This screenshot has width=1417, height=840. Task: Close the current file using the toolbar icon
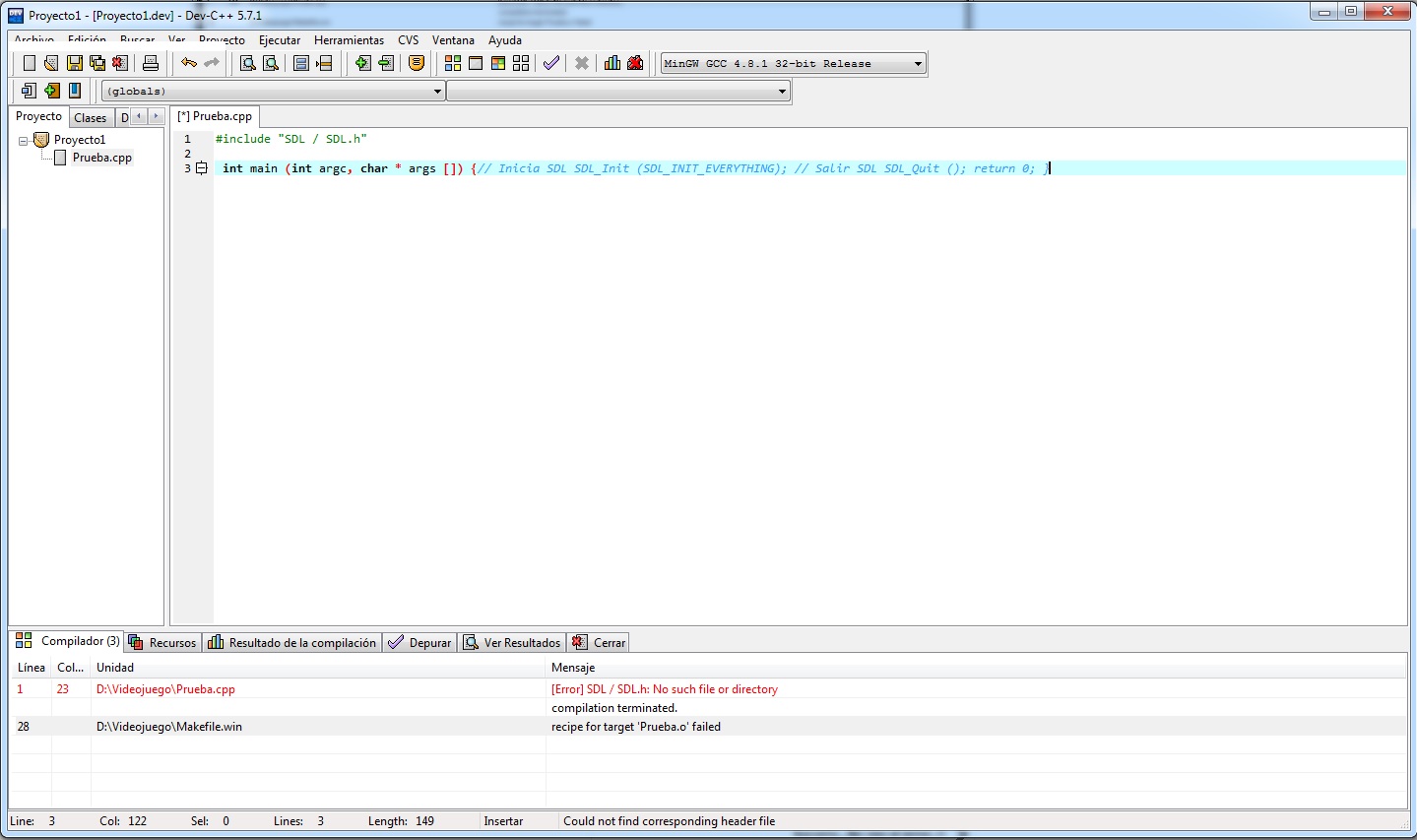(x=120, y=63)
